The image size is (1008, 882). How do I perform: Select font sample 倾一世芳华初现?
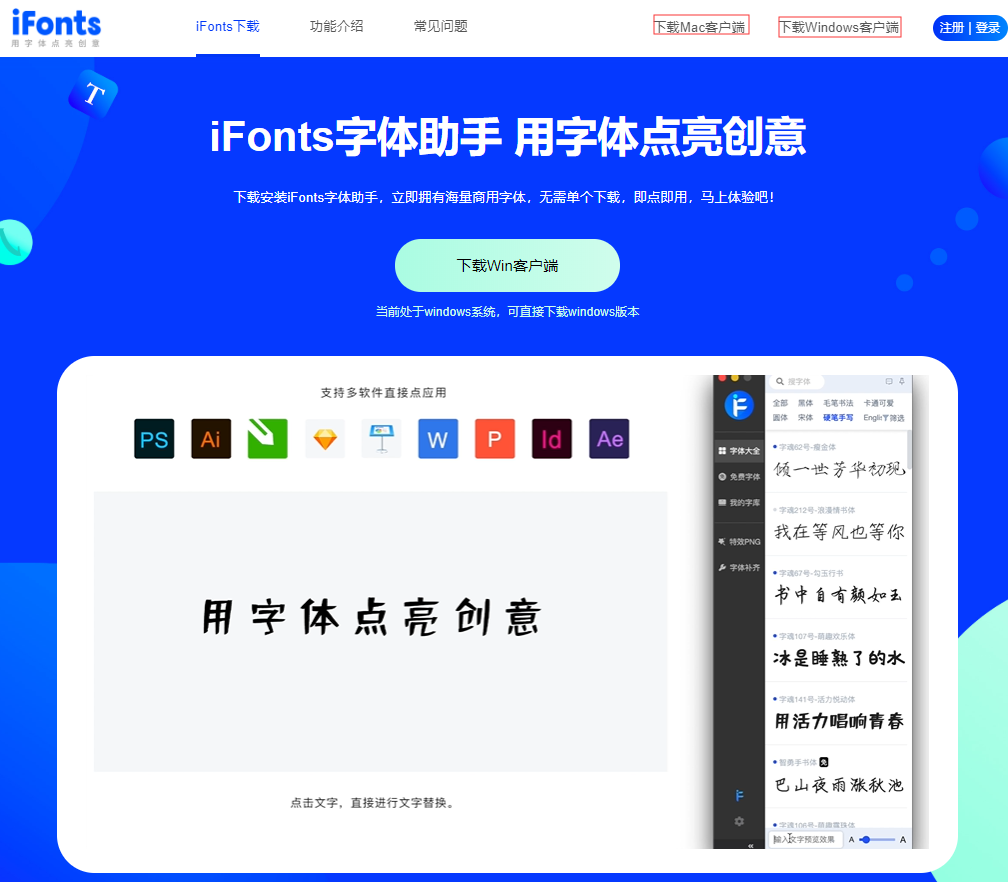839,469
